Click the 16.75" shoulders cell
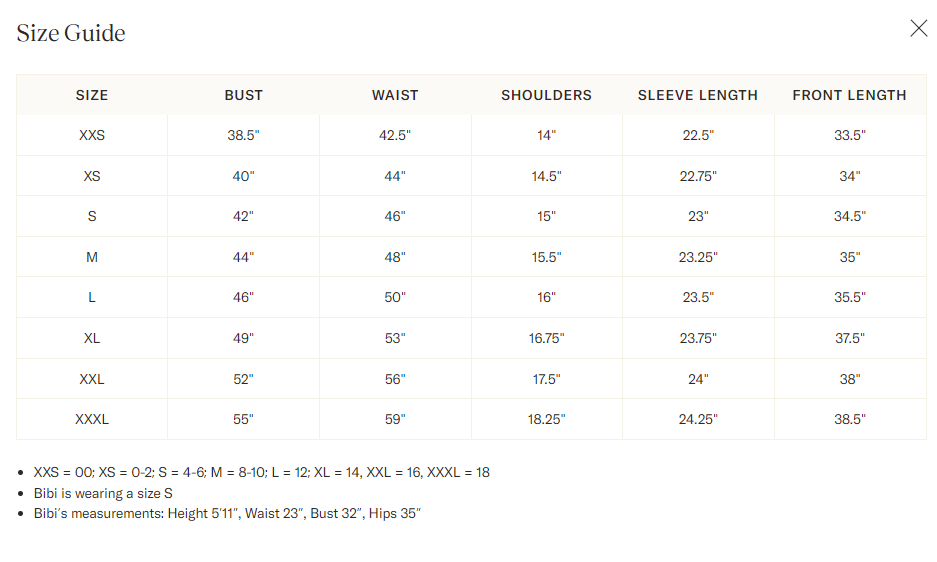 [x=546, y=338]
